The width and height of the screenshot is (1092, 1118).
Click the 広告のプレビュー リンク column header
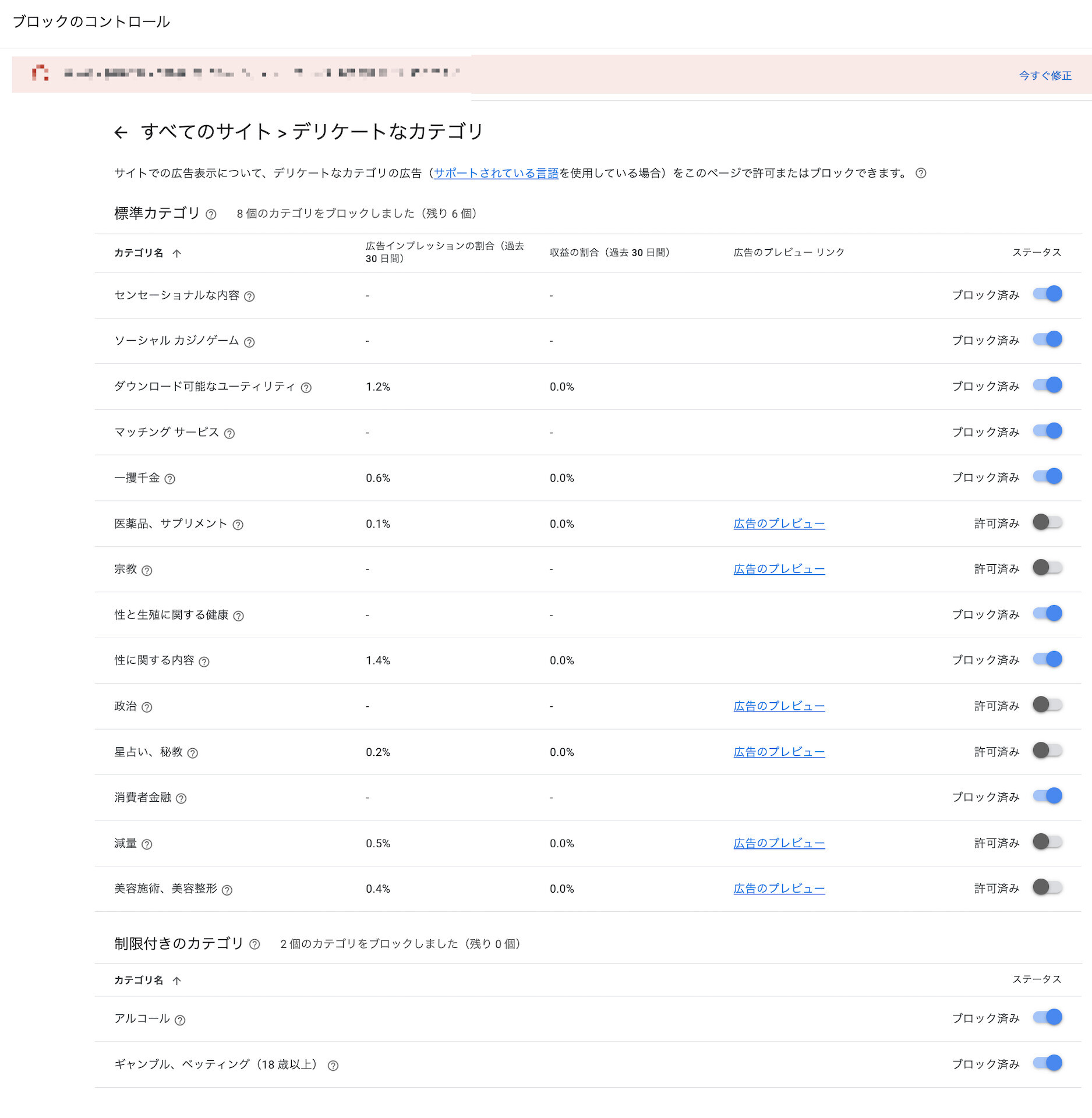(x=789, y=252)
